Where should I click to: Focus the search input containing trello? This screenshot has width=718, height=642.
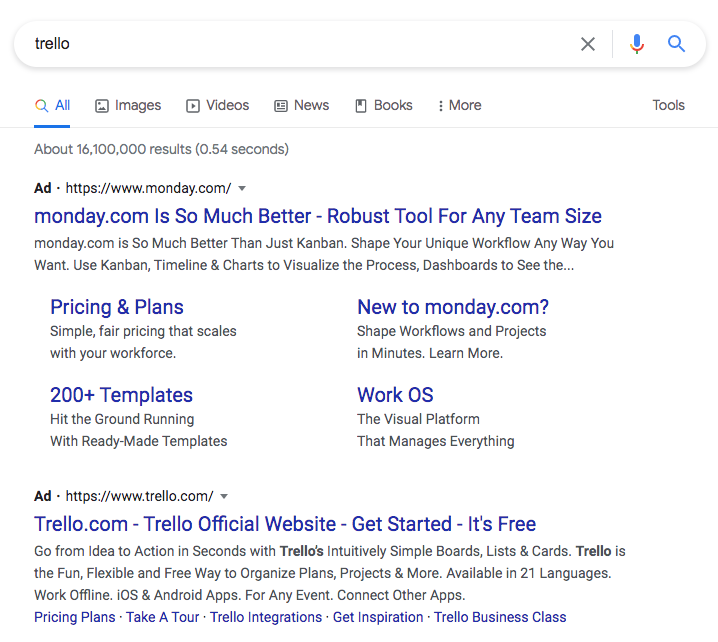coord(300,44)
